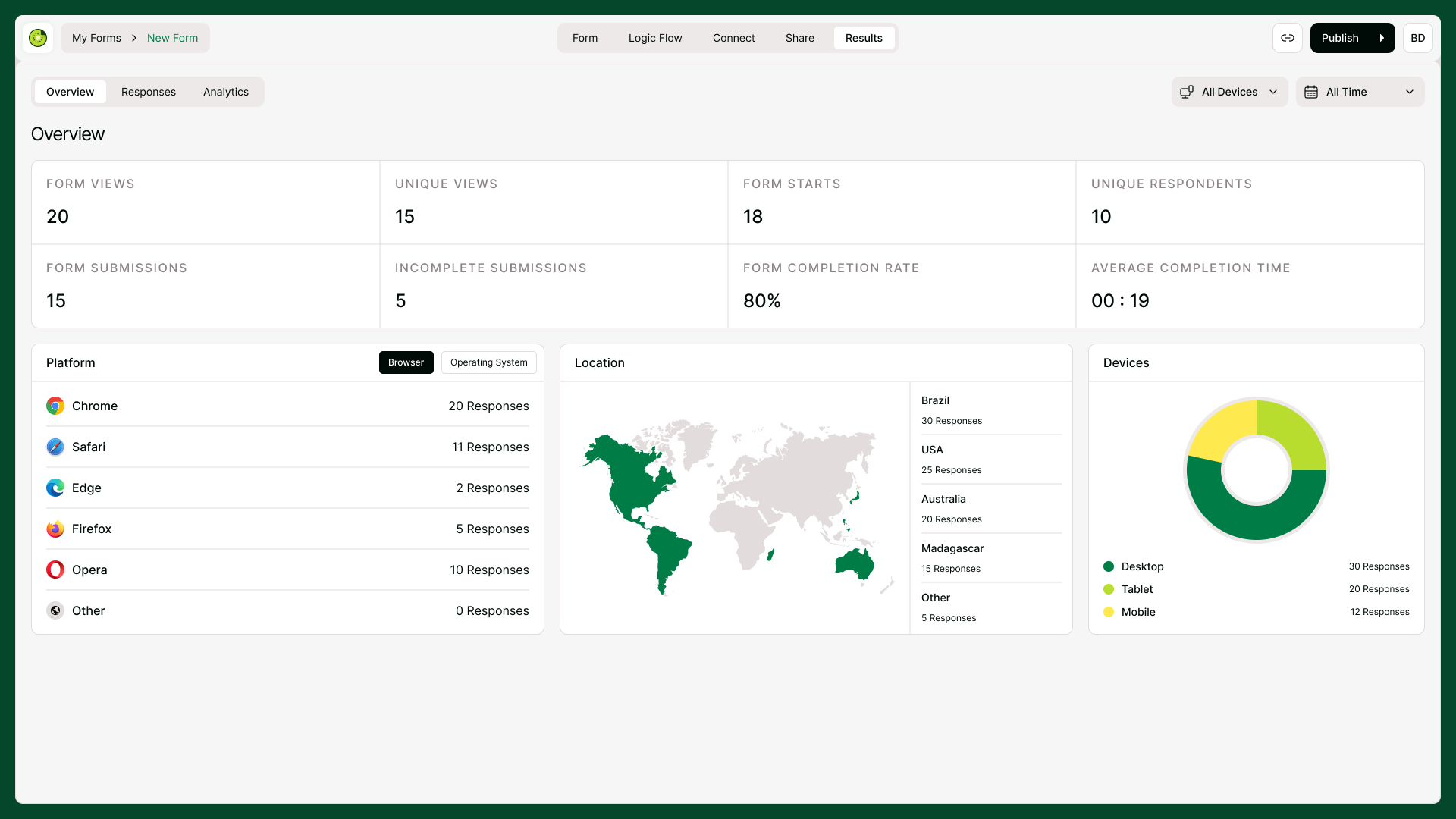Click the Mobile yellow legend dot
The width and height of the screenshot is (1456, 819).
pyautogui.click(x=1109, y=612)
